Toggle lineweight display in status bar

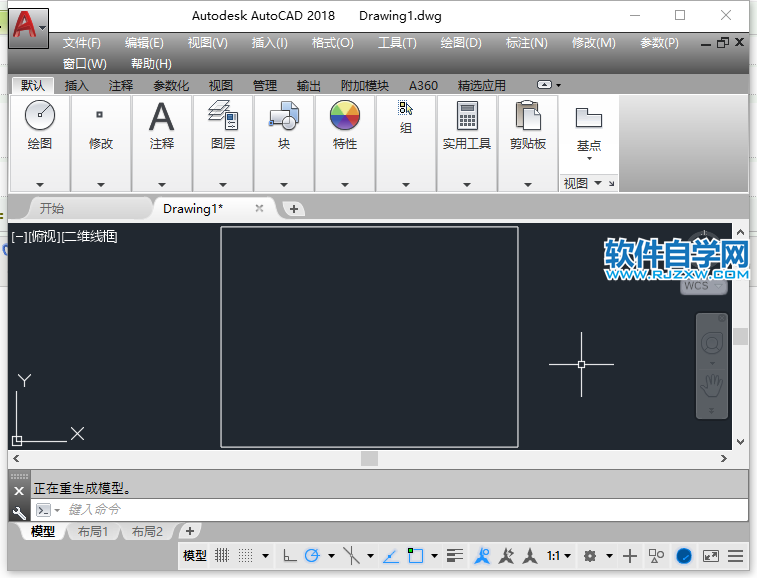pos(455,556)
